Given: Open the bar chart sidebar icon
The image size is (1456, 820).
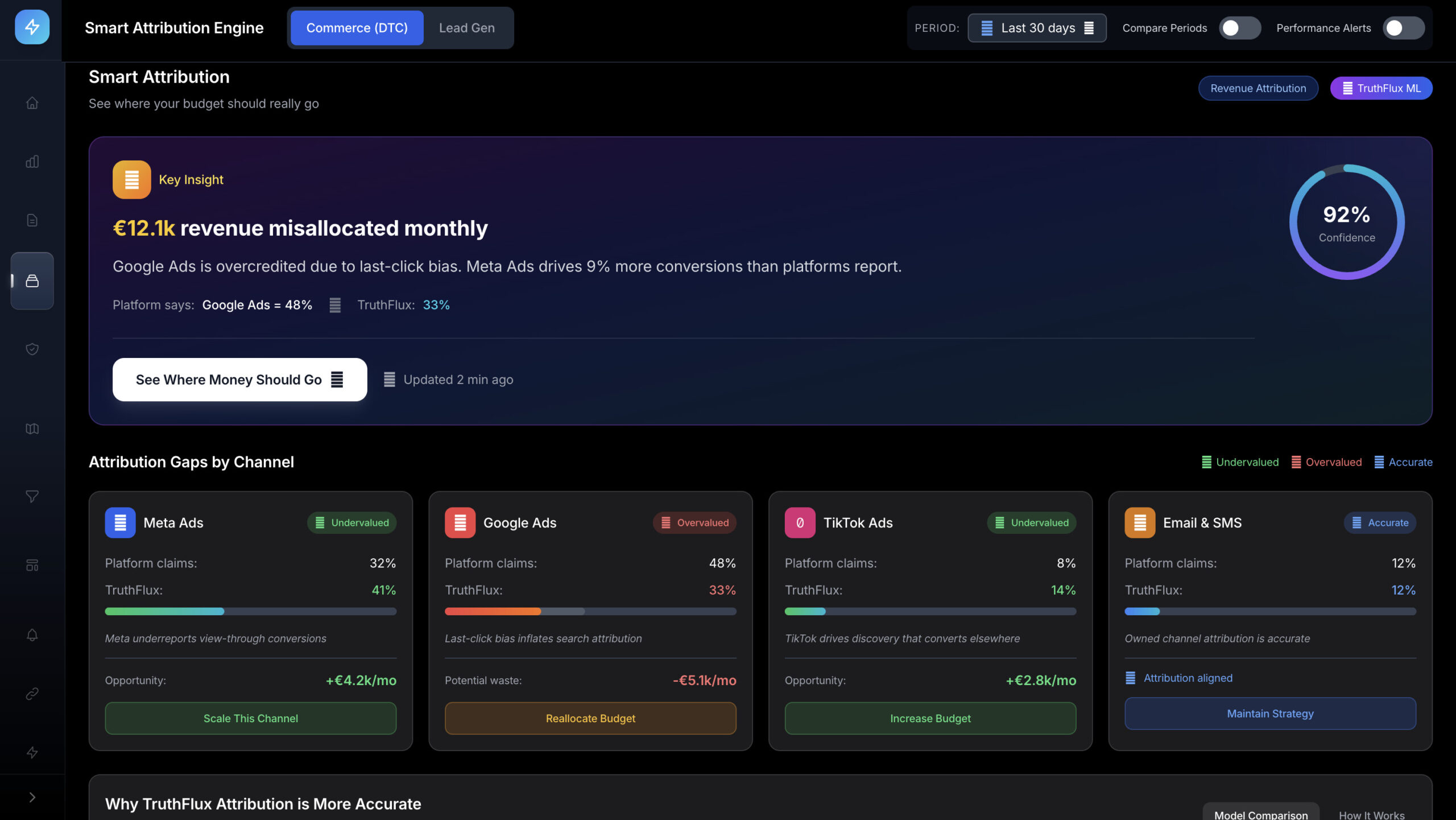Looking at the screenshot, I should 32,162.
